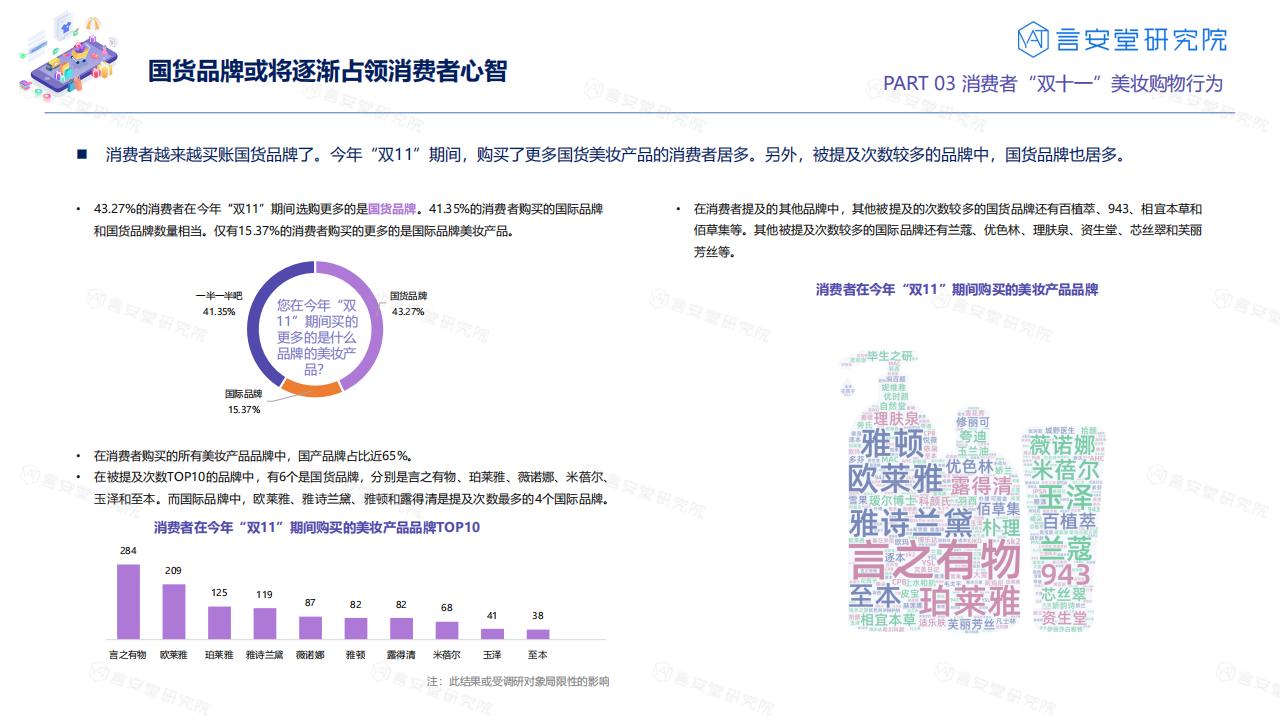1280x720 pixels.
Task: Click the 雅顿 bar in chart
Action: point(356,627)
